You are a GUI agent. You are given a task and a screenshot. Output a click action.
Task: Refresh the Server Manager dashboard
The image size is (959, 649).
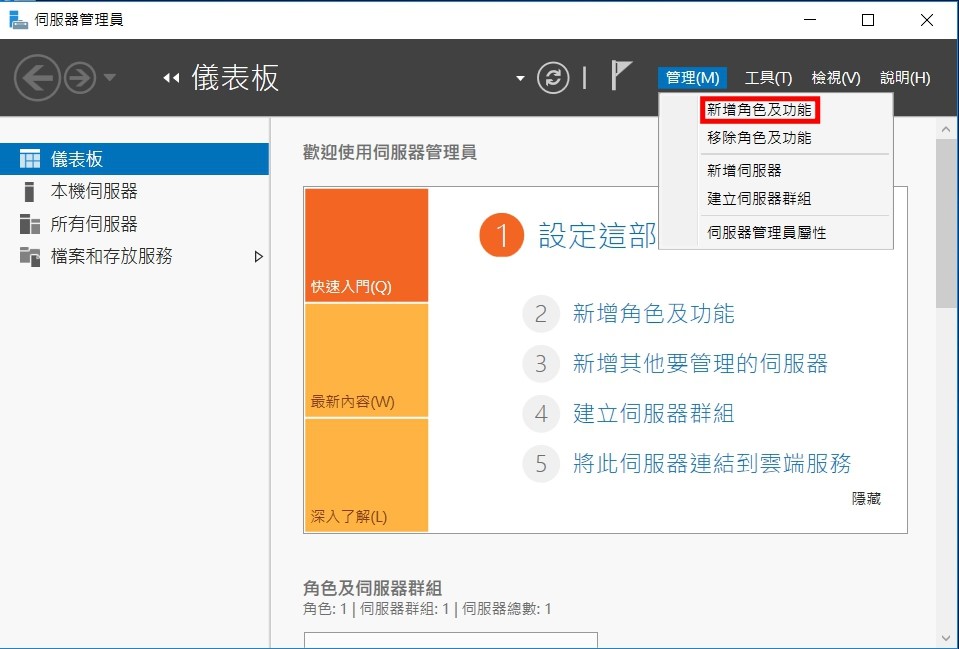553,78
